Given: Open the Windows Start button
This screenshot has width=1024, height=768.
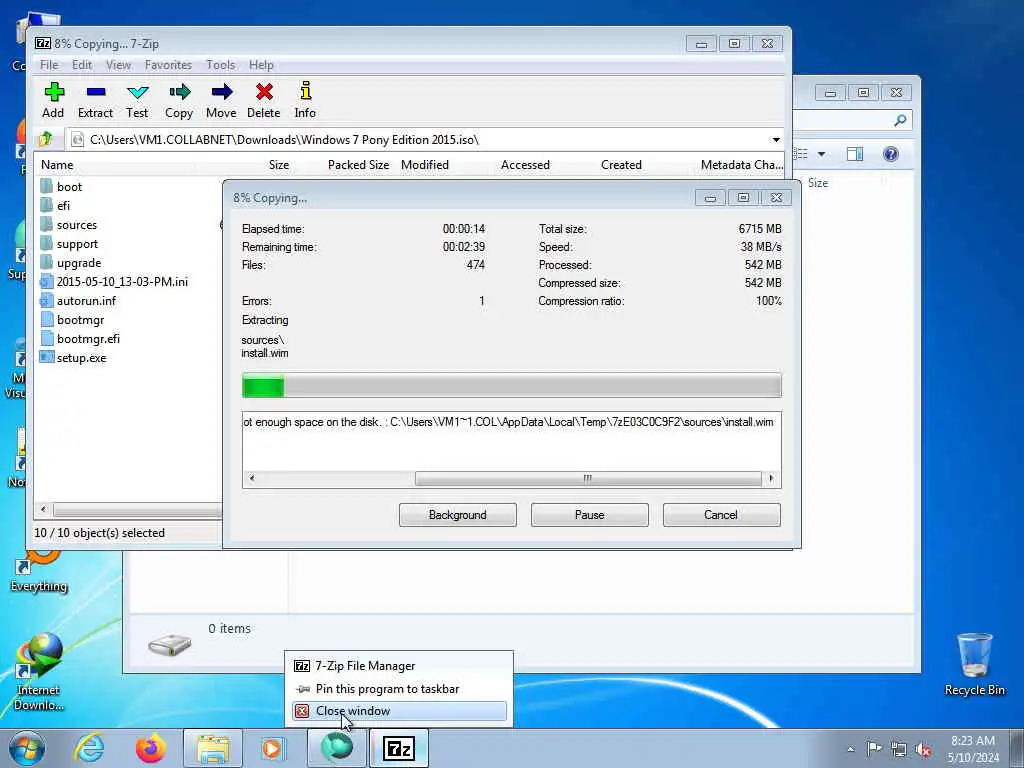Looking at the screenshot, I should 27,748.
